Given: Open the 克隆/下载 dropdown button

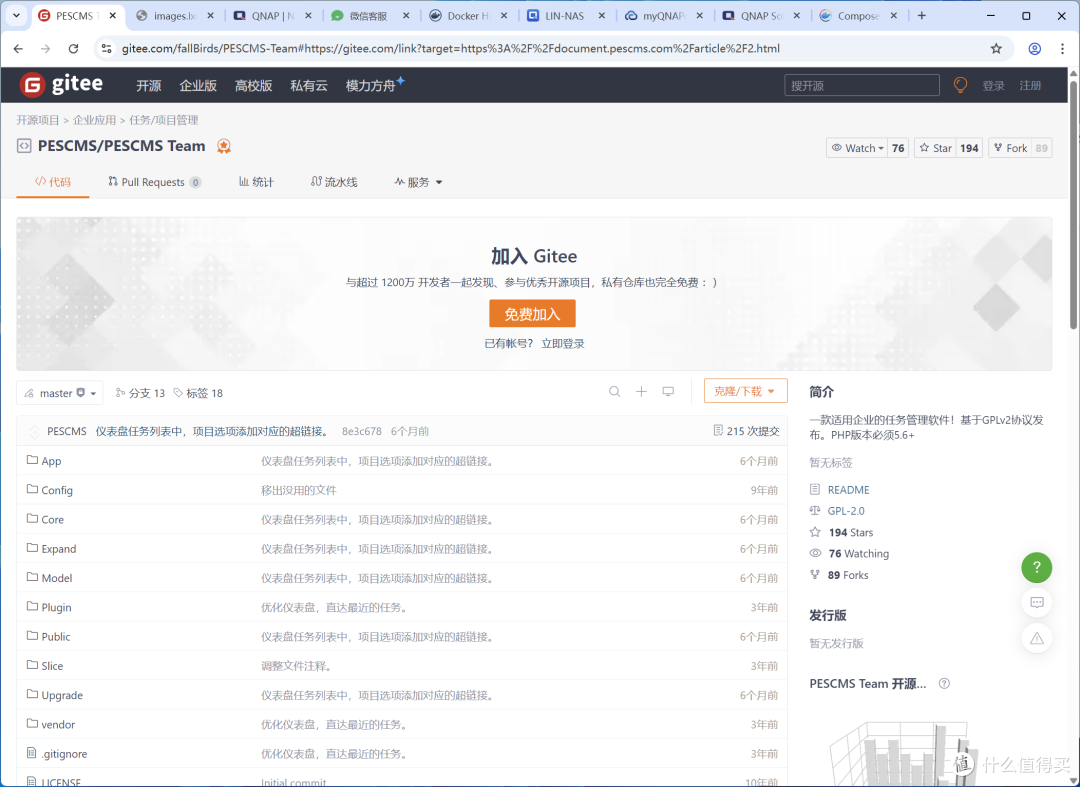Looking at the screenshot, I should pyautogui.click(x=745, y=391).
